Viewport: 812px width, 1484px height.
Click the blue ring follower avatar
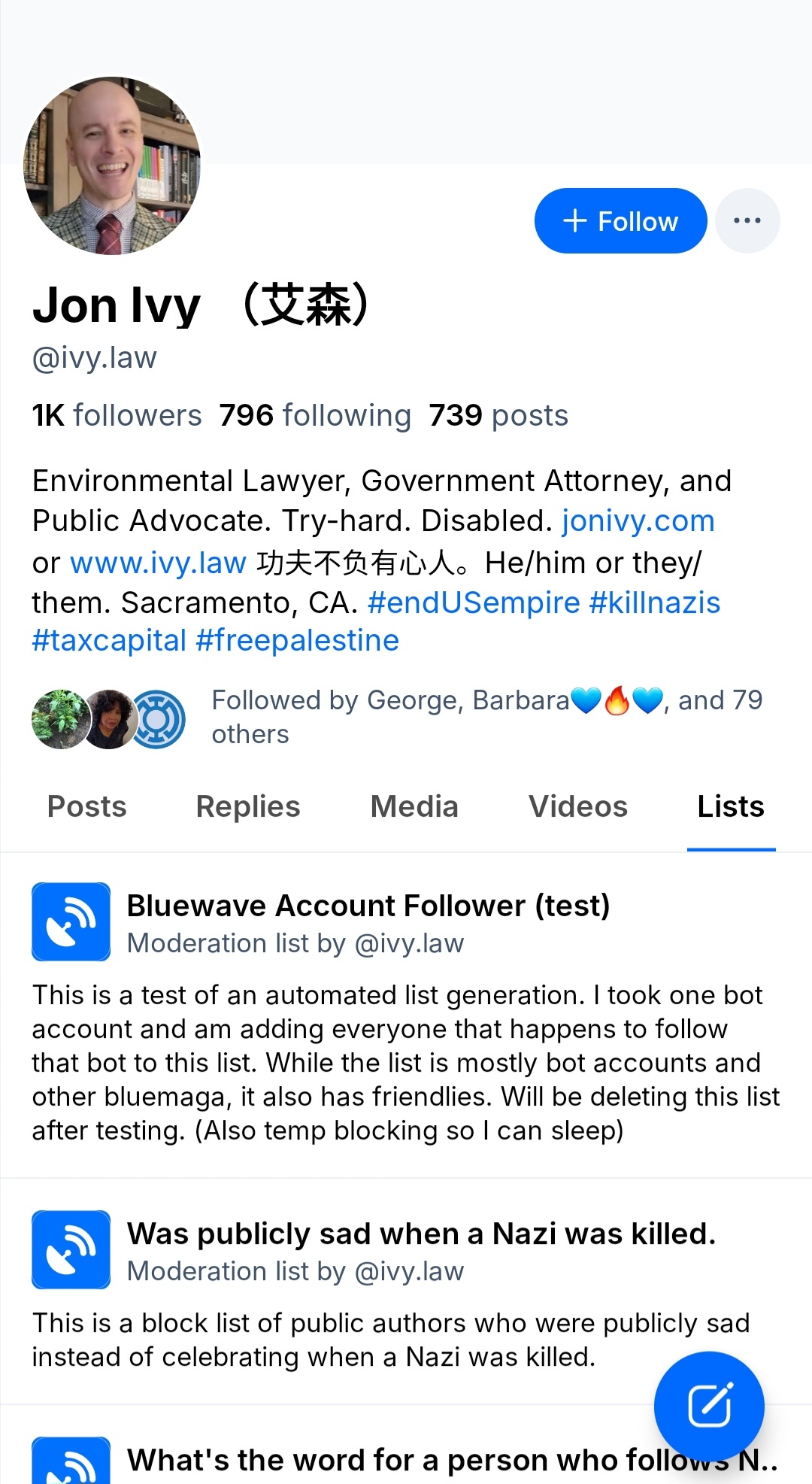point(159,720)
